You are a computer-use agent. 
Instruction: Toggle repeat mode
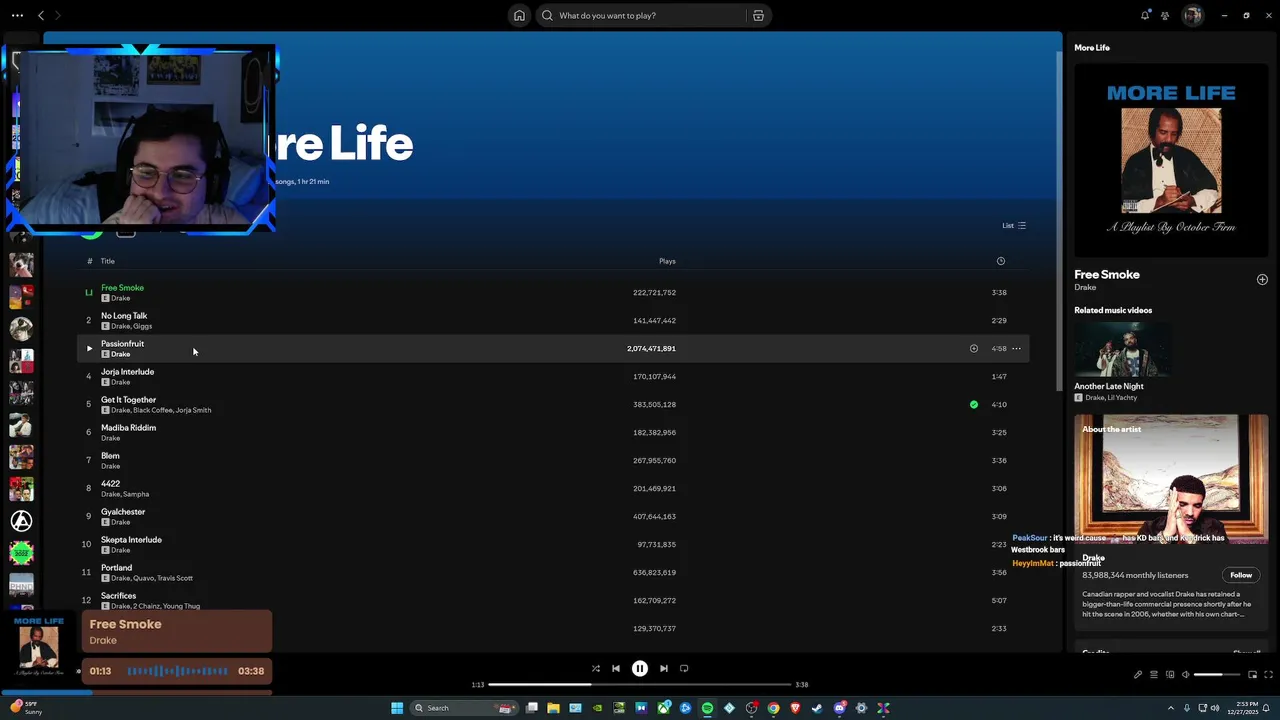(684, 668)
